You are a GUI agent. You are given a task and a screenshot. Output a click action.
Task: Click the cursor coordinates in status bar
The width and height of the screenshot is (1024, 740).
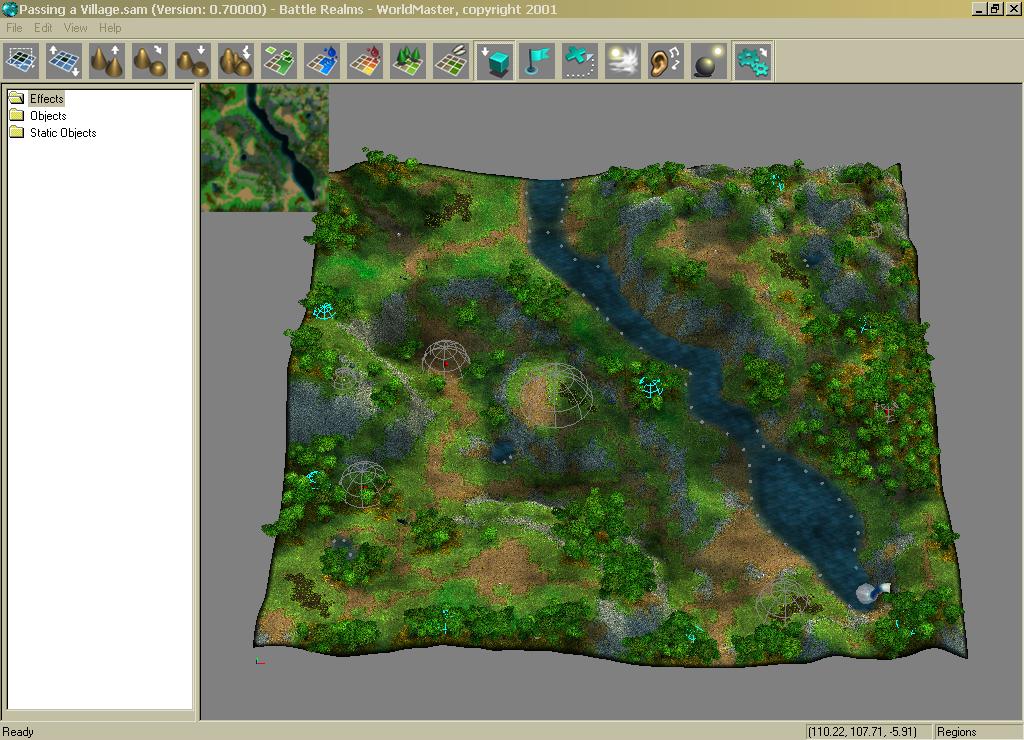pos(862,732)
